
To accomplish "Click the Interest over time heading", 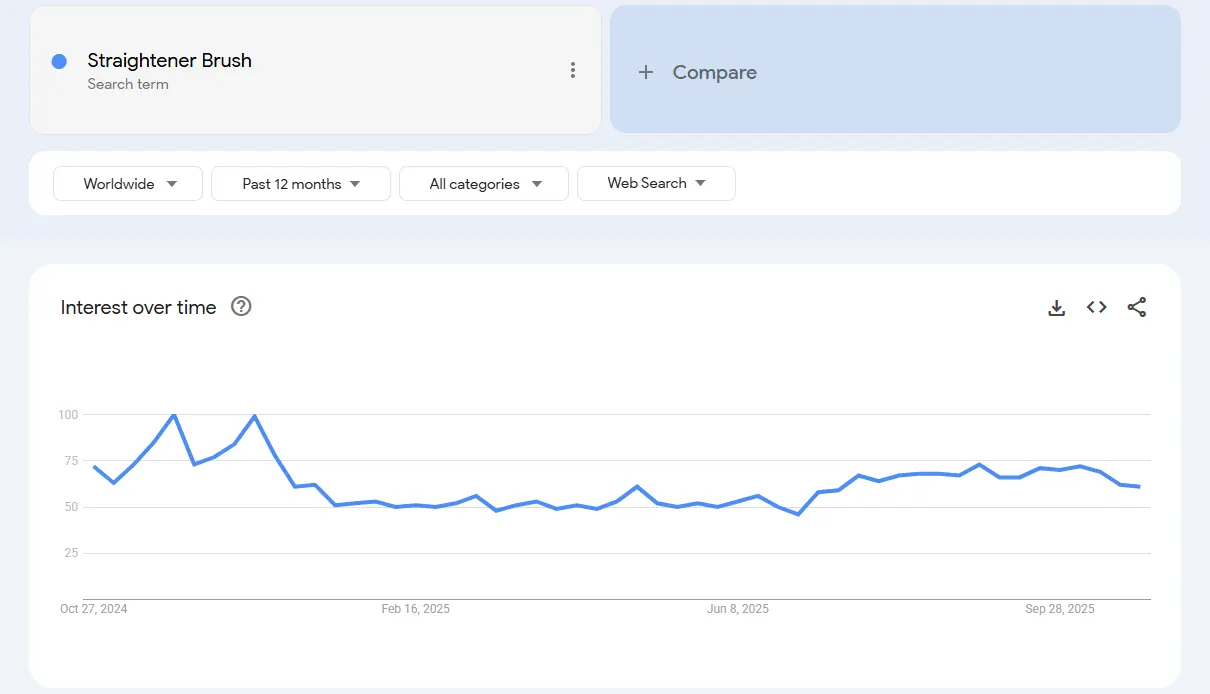I will pyautogui.click(x=138, y=307).
